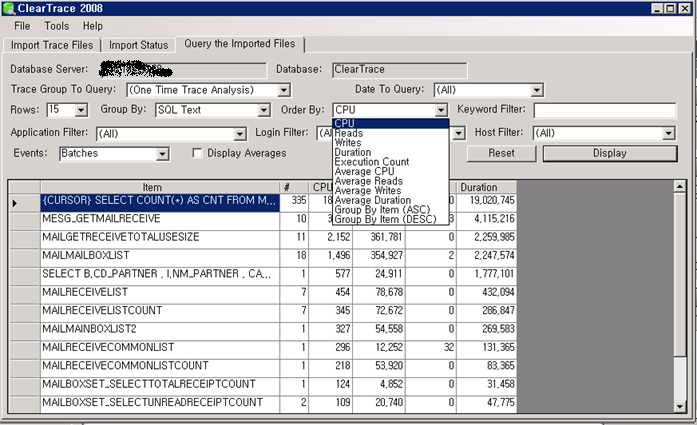Select the MAILBOXSET_SELECTUNREADRECEIPTCOUNT row
The image size is (697, 425).
pyautogui.click(x=160, y=404)
